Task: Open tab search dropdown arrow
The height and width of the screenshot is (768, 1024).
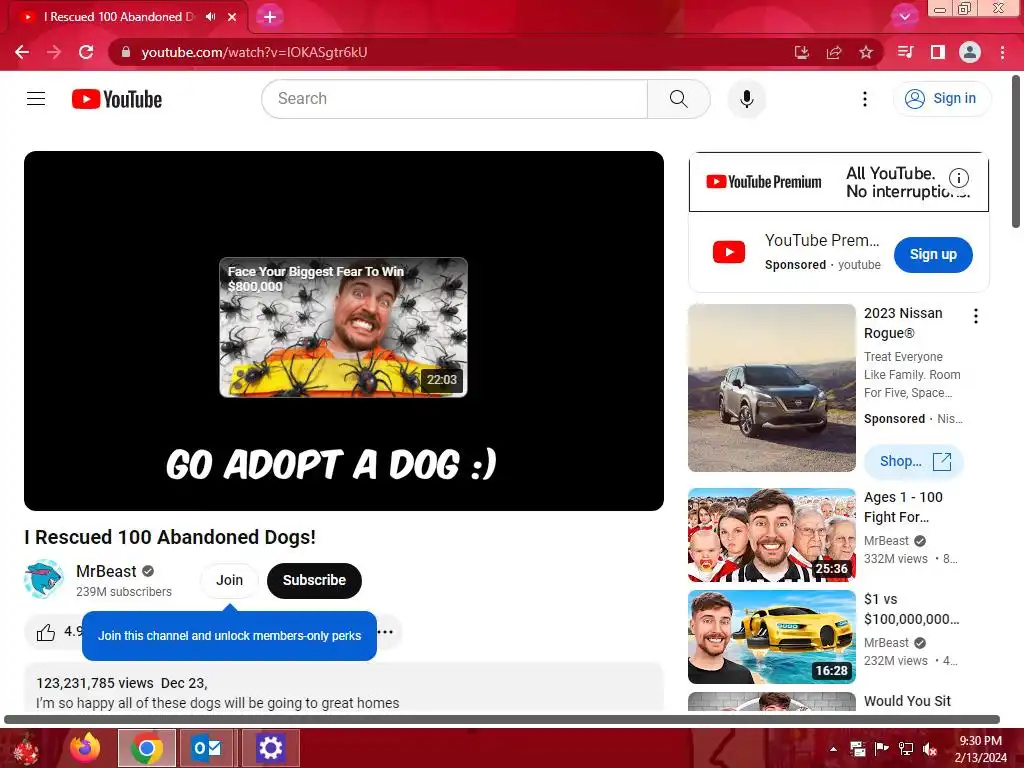Action: pyautogui.click(x=904, y=16)
